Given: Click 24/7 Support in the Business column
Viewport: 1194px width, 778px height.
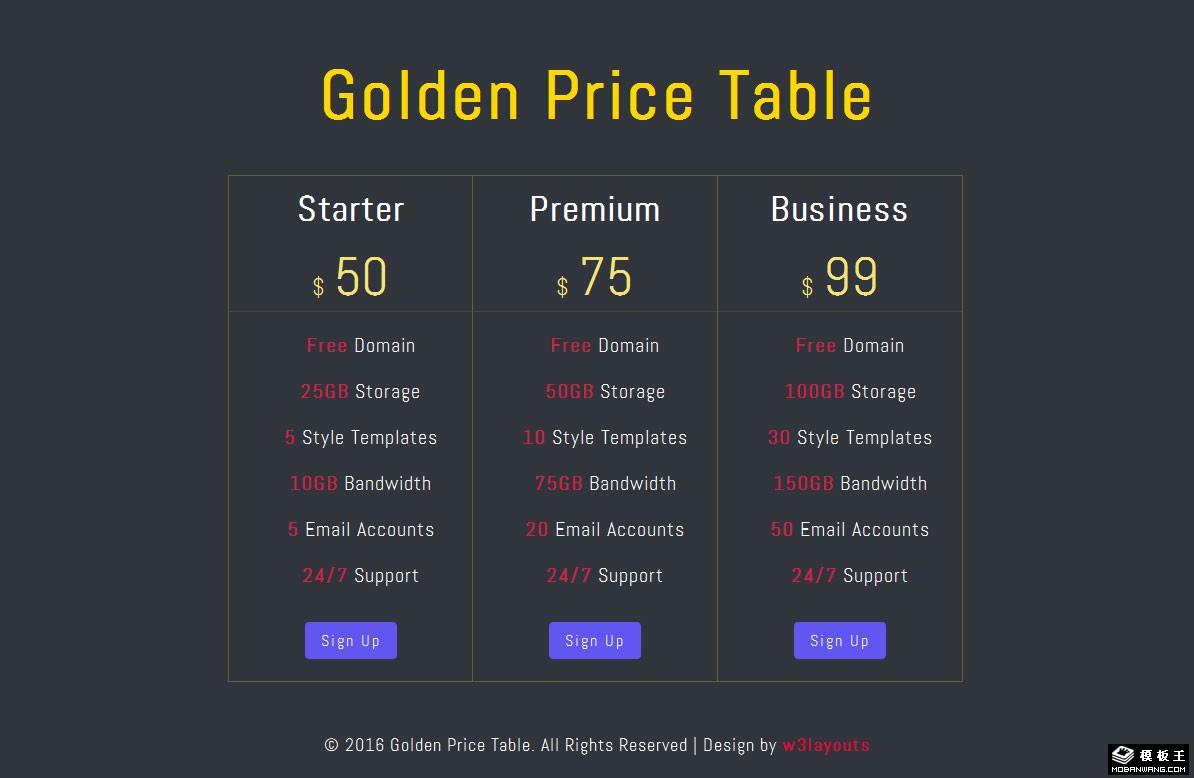Looking at the screenshot, I should [x=850, y=575].
